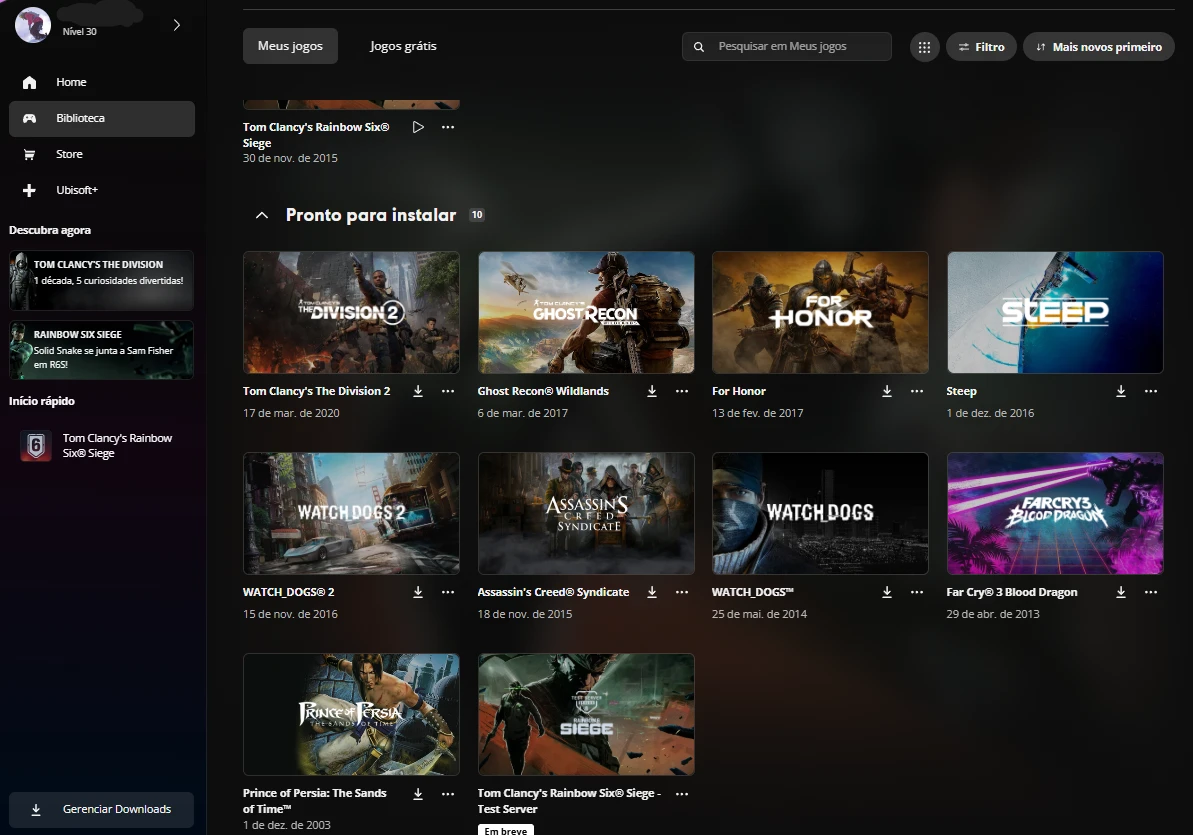The image size is (1193, 835).
Task: Select the Meus jogos tab
Action: (x=290, y=46)
